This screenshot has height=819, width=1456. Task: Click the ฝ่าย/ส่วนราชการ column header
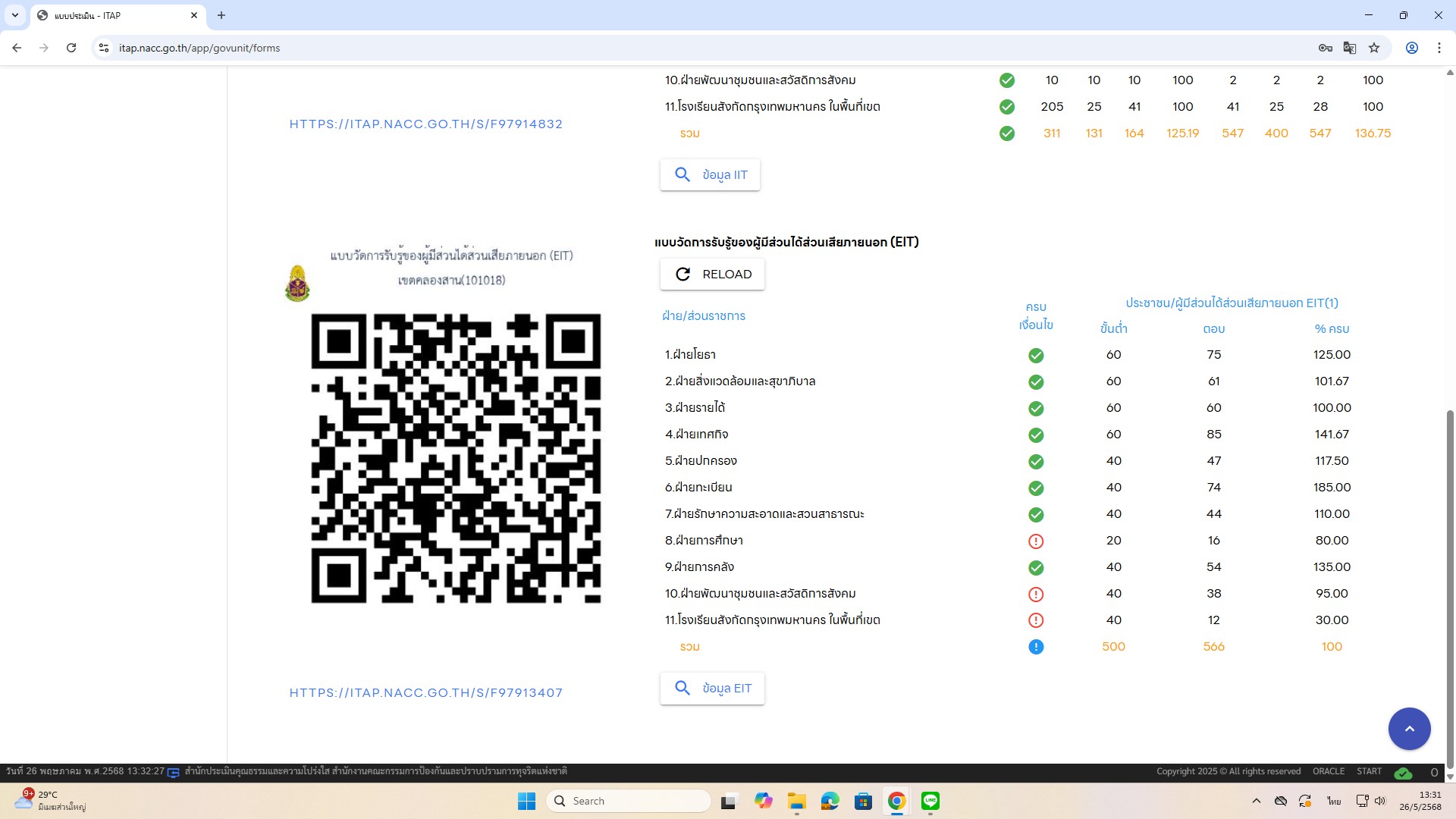tap(704, 316)
